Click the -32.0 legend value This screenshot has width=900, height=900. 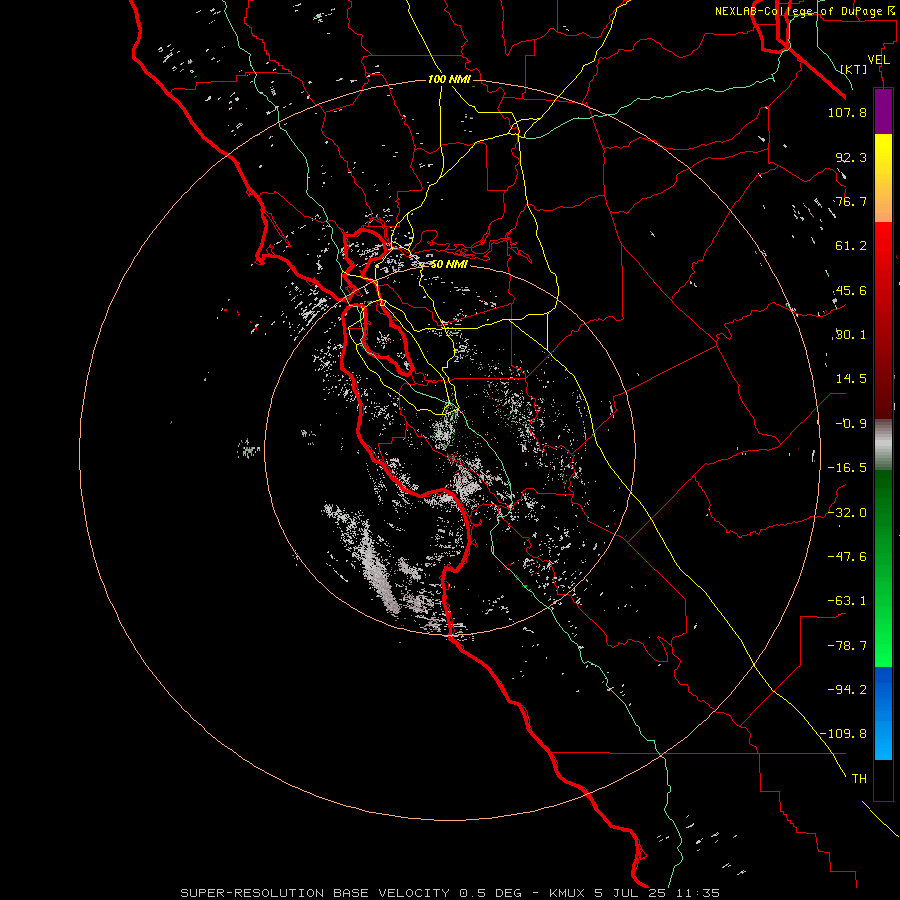coord(847,513)
